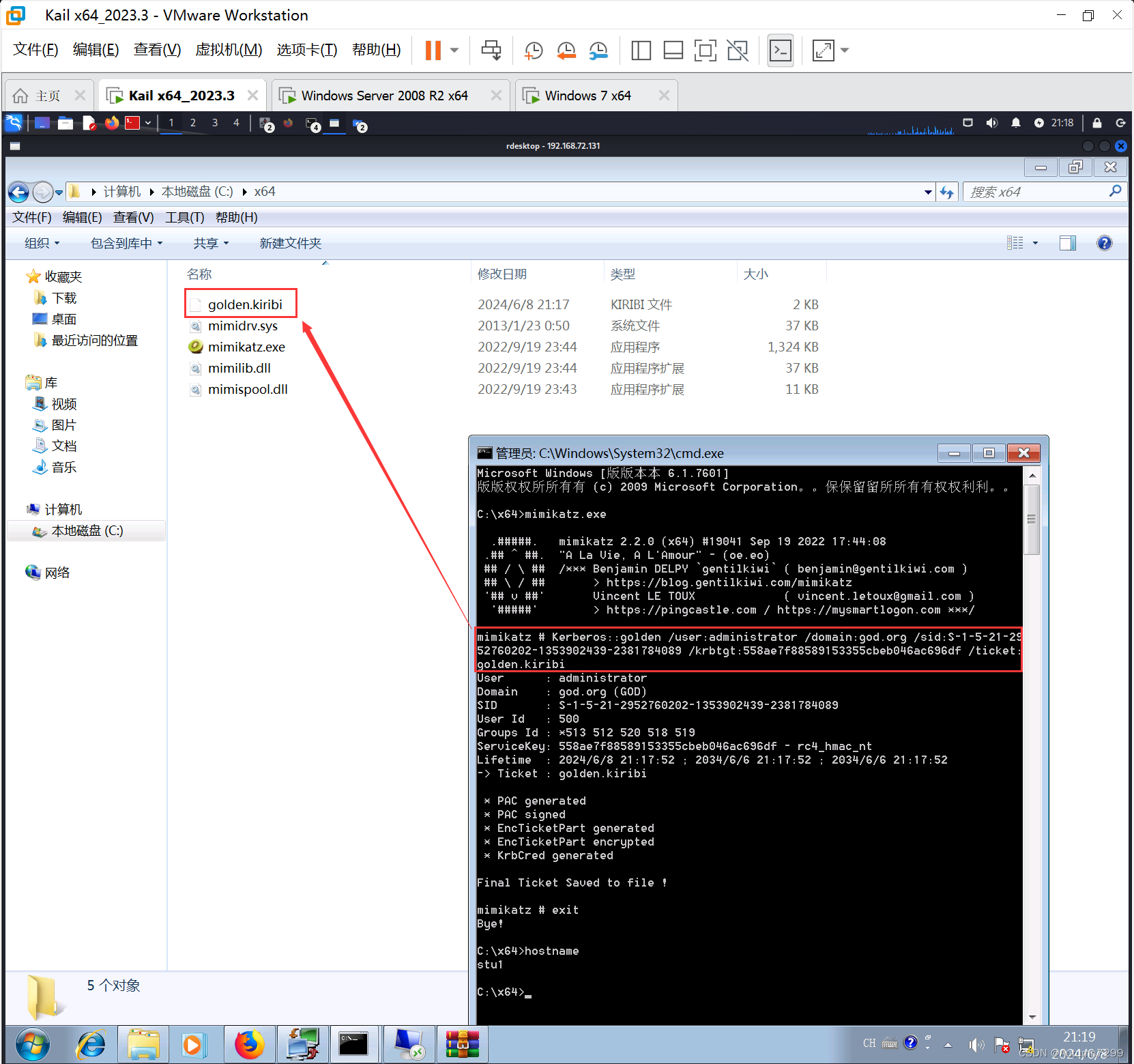Switch VMware to Unity mode
The image size is (1134, 1064).
click(738, 50)
